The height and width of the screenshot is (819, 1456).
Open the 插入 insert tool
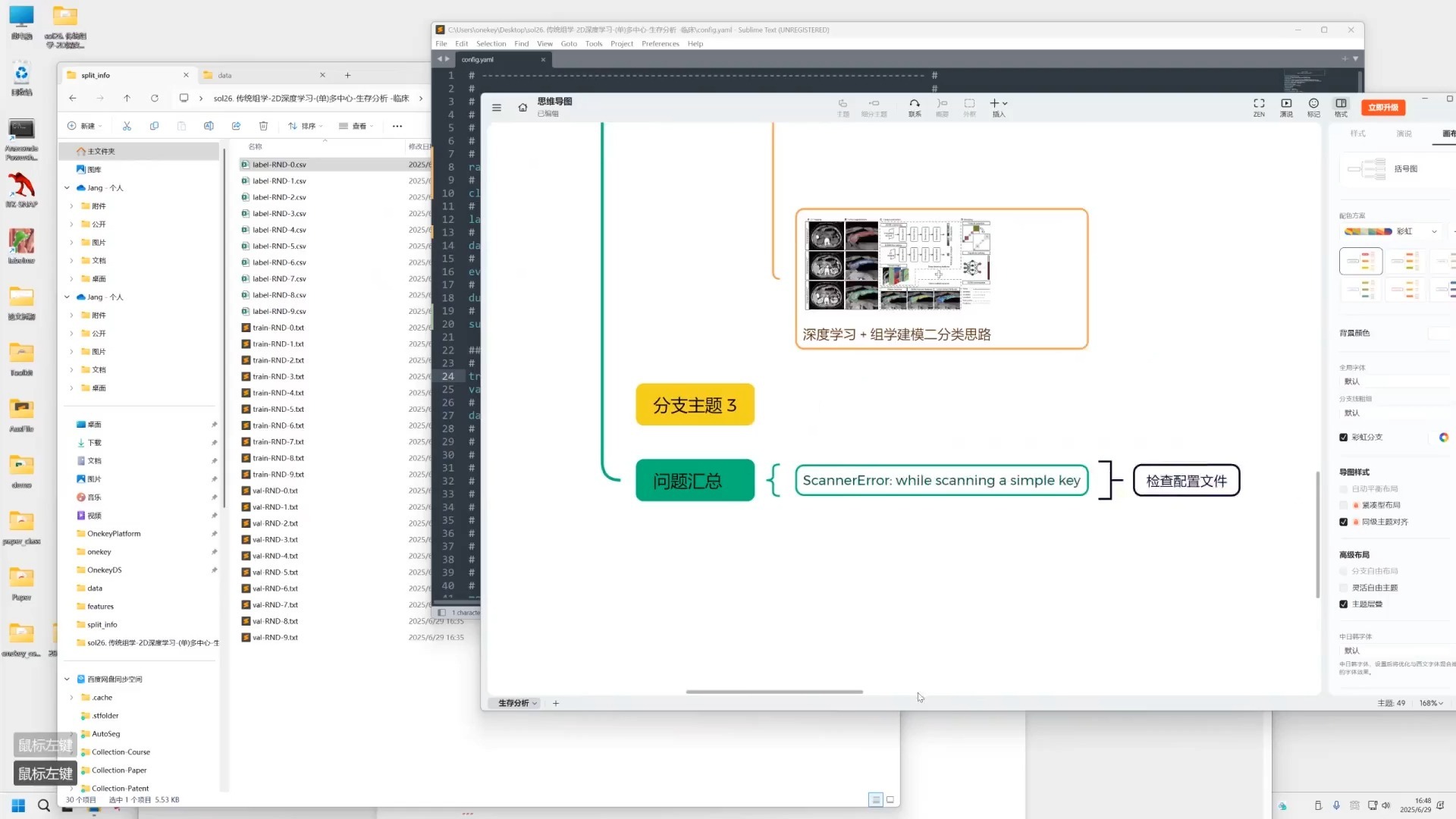999,107
